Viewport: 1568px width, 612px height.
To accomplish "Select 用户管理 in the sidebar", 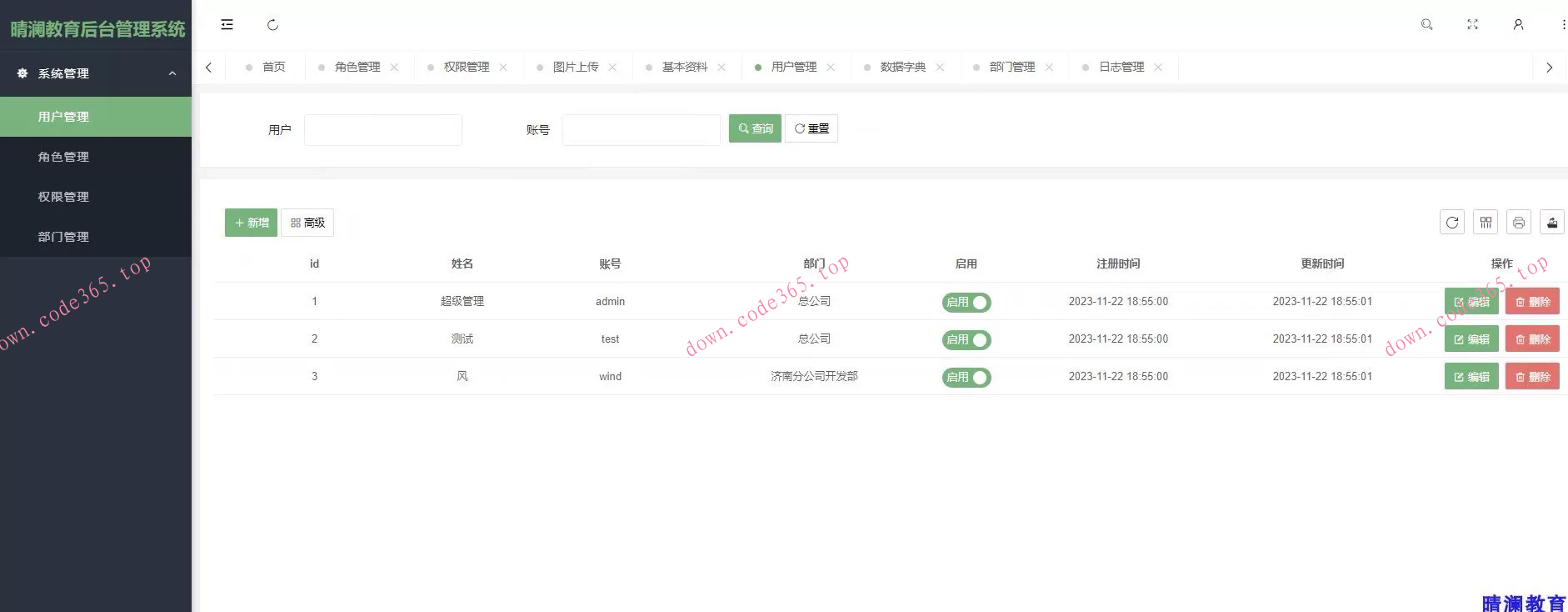I will click(96, 117).
